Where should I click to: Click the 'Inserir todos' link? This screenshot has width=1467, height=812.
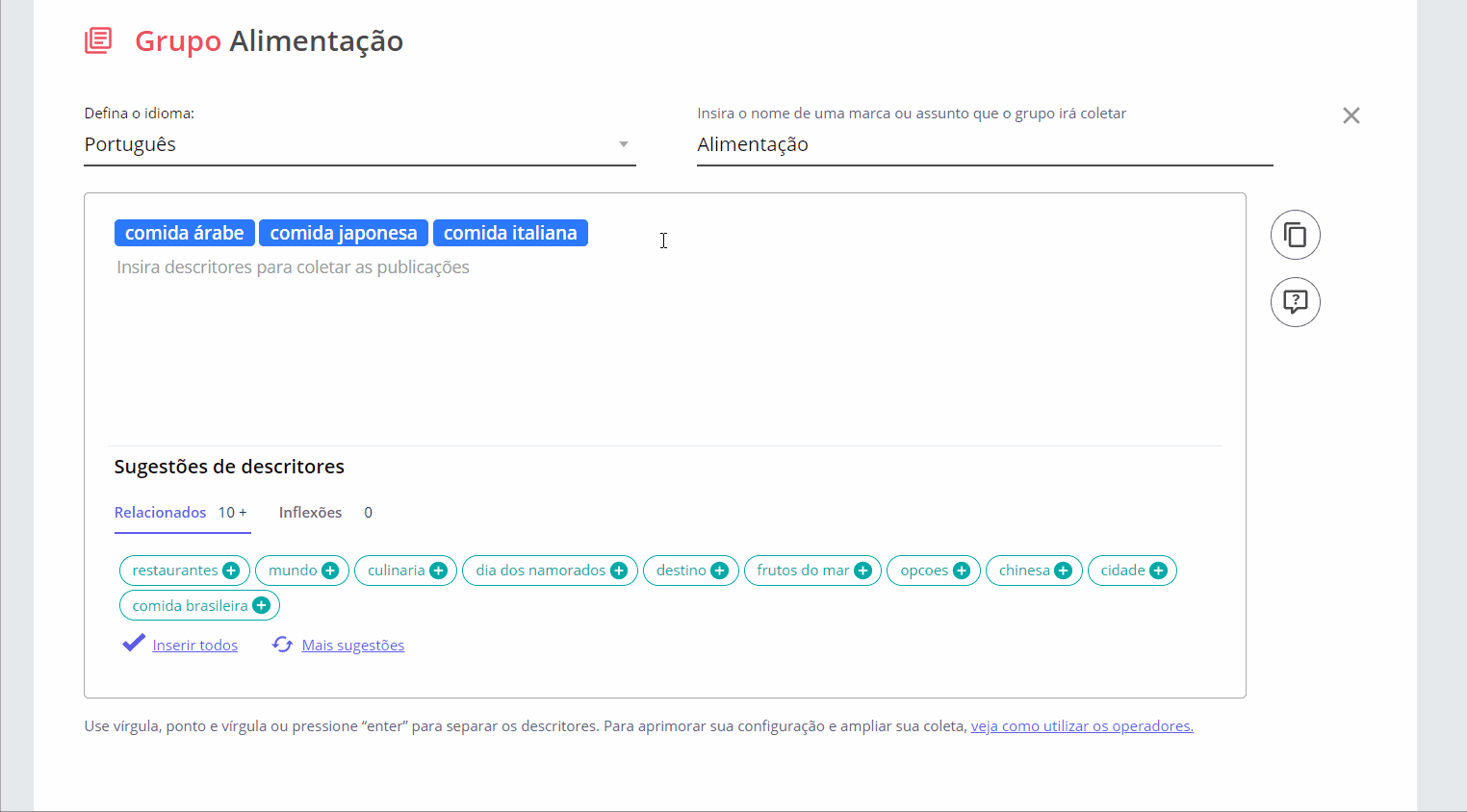point(194,646)
